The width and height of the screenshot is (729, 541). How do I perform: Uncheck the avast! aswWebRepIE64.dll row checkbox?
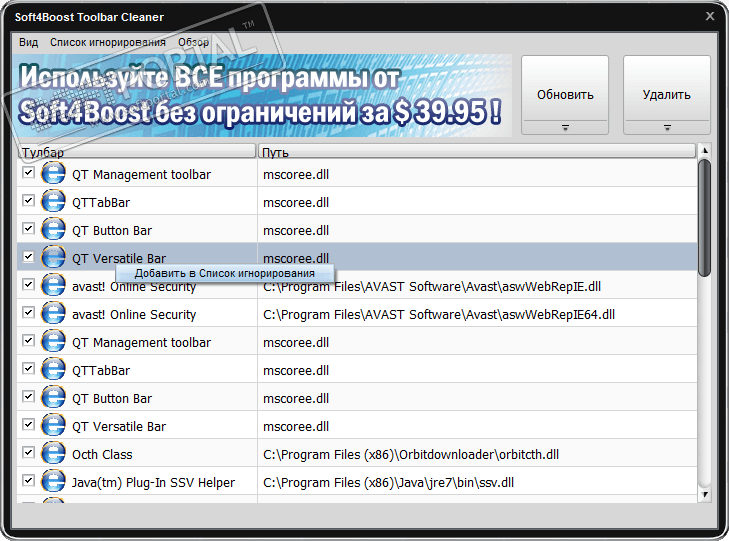pos(28,312)
